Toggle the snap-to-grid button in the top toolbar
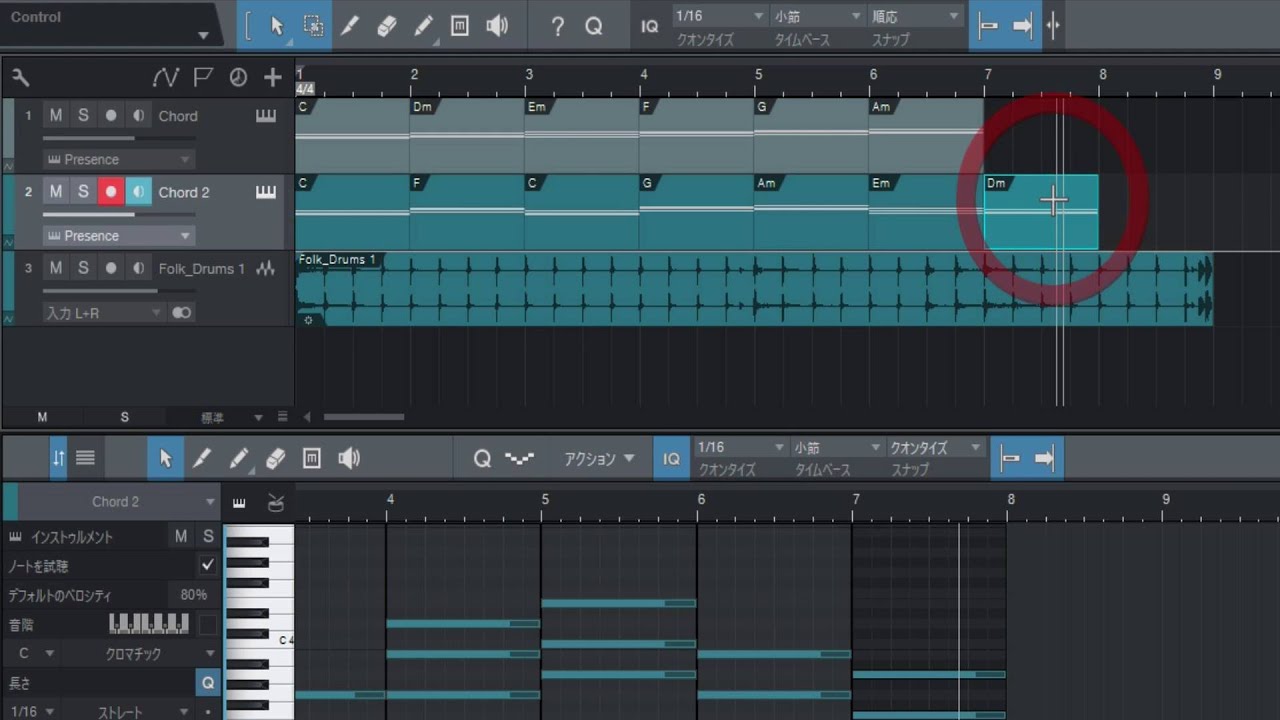Image resolution: width=1280 pixels, height=720 pixels. click(988, 26)
